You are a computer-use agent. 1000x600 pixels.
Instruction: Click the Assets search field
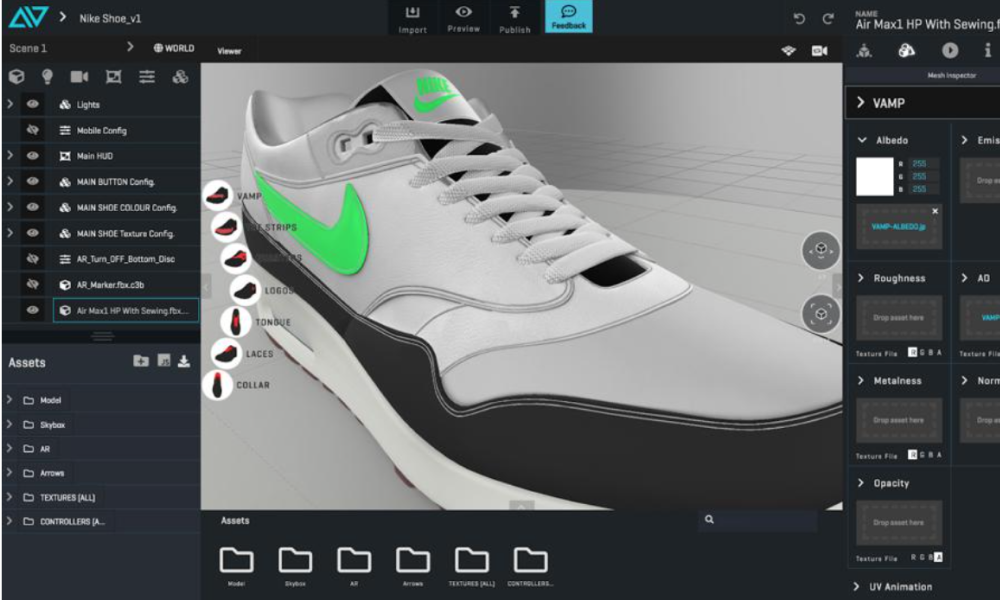click(758, 520)
